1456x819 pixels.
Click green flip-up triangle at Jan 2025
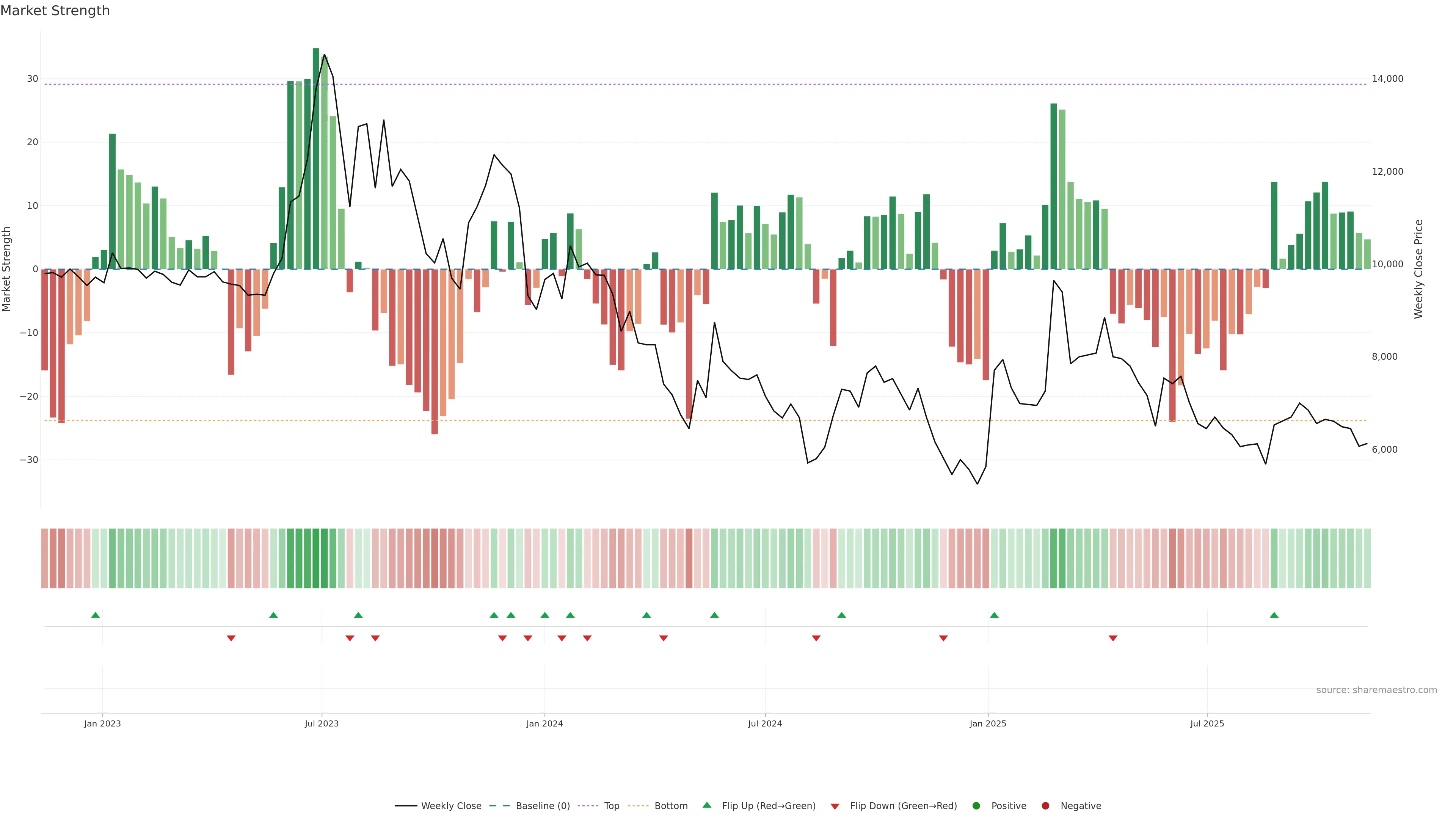tap(994, 615)
